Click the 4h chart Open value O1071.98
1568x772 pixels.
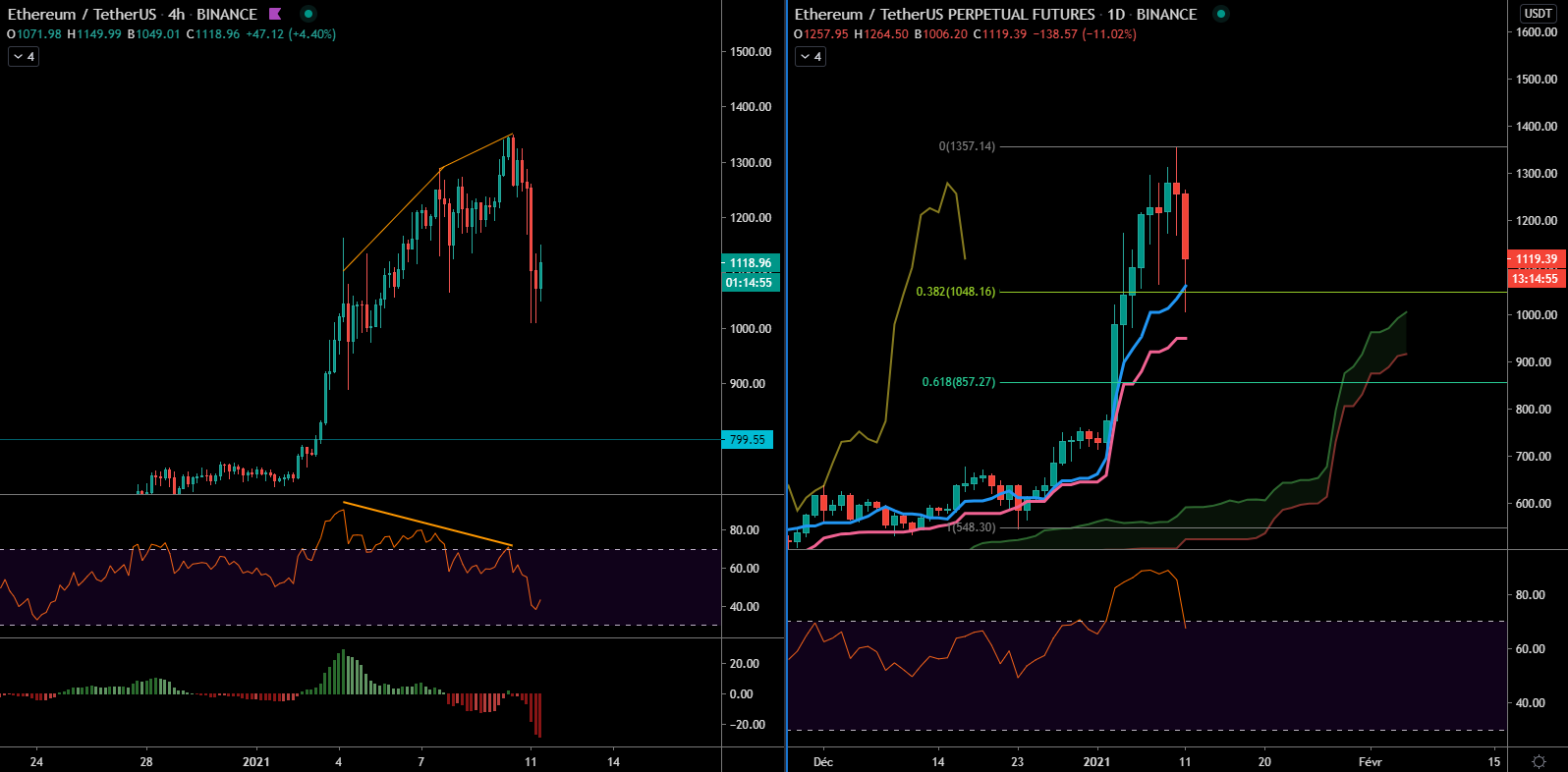[34, 34]
